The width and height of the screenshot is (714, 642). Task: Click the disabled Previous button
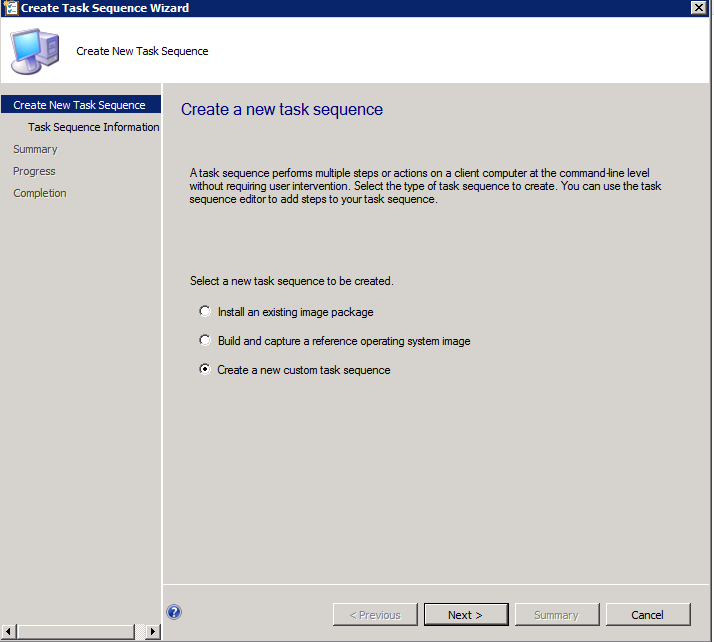[x=375, y=615]
